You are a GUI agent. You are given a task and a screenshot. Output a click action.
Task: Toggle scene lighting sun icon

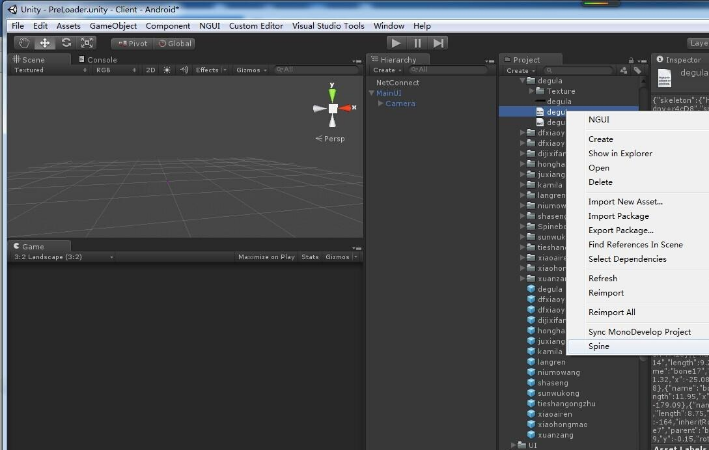tap(167, 70)
